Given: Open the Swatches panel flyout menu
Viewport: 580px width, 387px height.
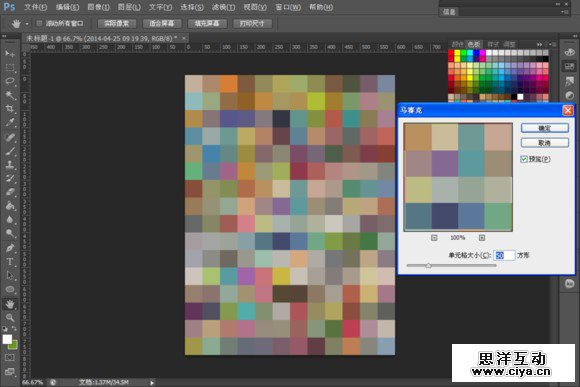Looking at the screenshot, I should (x=552, y=44).
